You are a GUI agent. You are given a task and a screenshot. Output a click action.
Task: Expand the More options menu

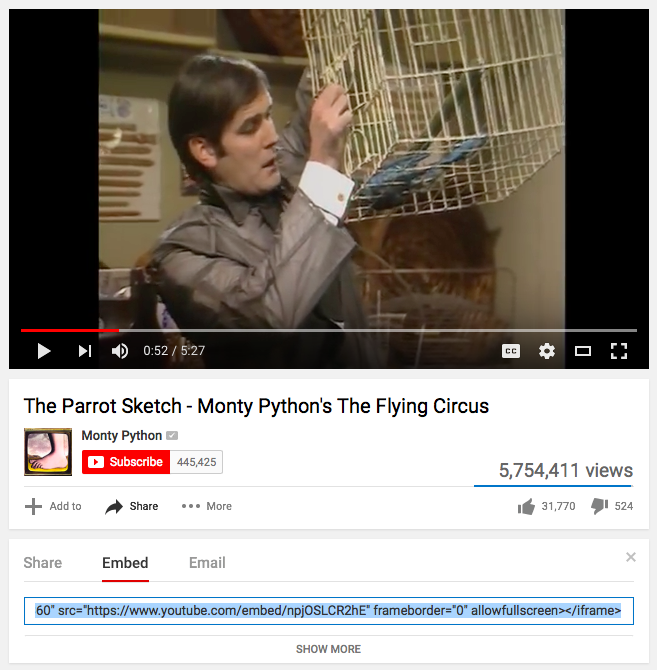coord(206,506)
